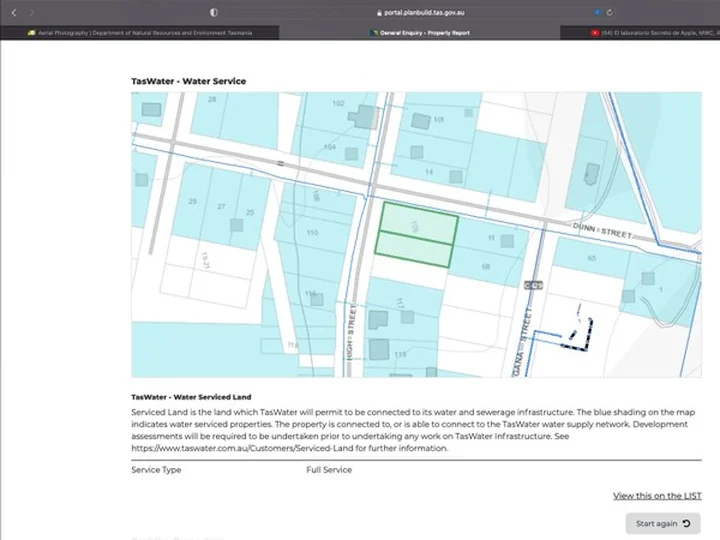The height and width of the screenshot is (540, 720).
Task: Click parcel number 110 on the map
Action: pos(312,233)
